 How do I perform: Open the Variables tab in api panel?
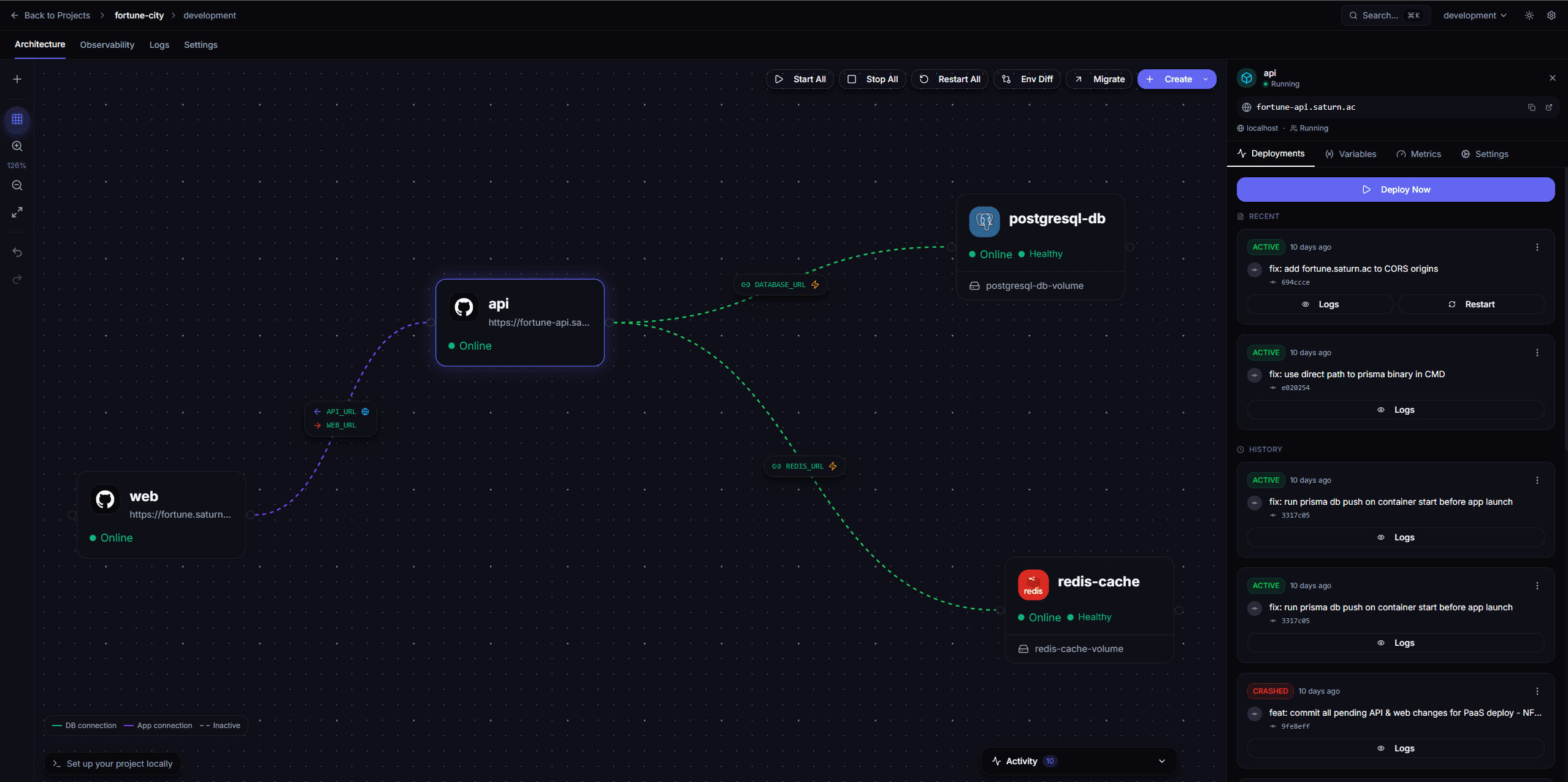pos(1350,154)
